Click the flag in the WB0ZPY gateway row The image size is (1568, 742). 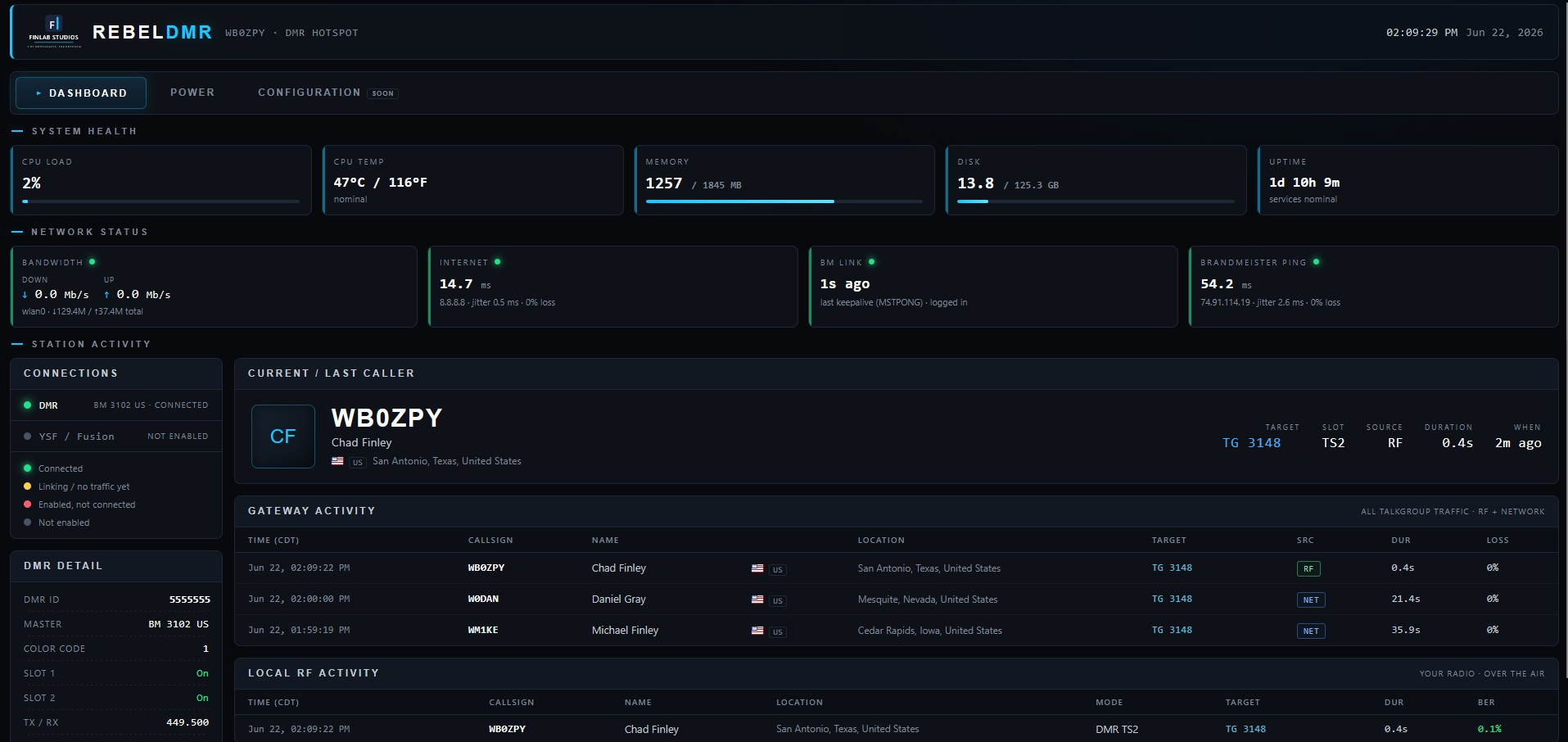click(757, 568)
